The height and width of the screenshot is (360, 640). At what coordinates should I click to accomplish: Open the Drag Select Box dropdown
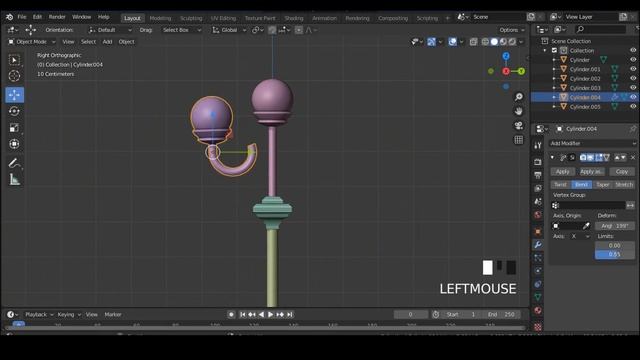[181, 30]
